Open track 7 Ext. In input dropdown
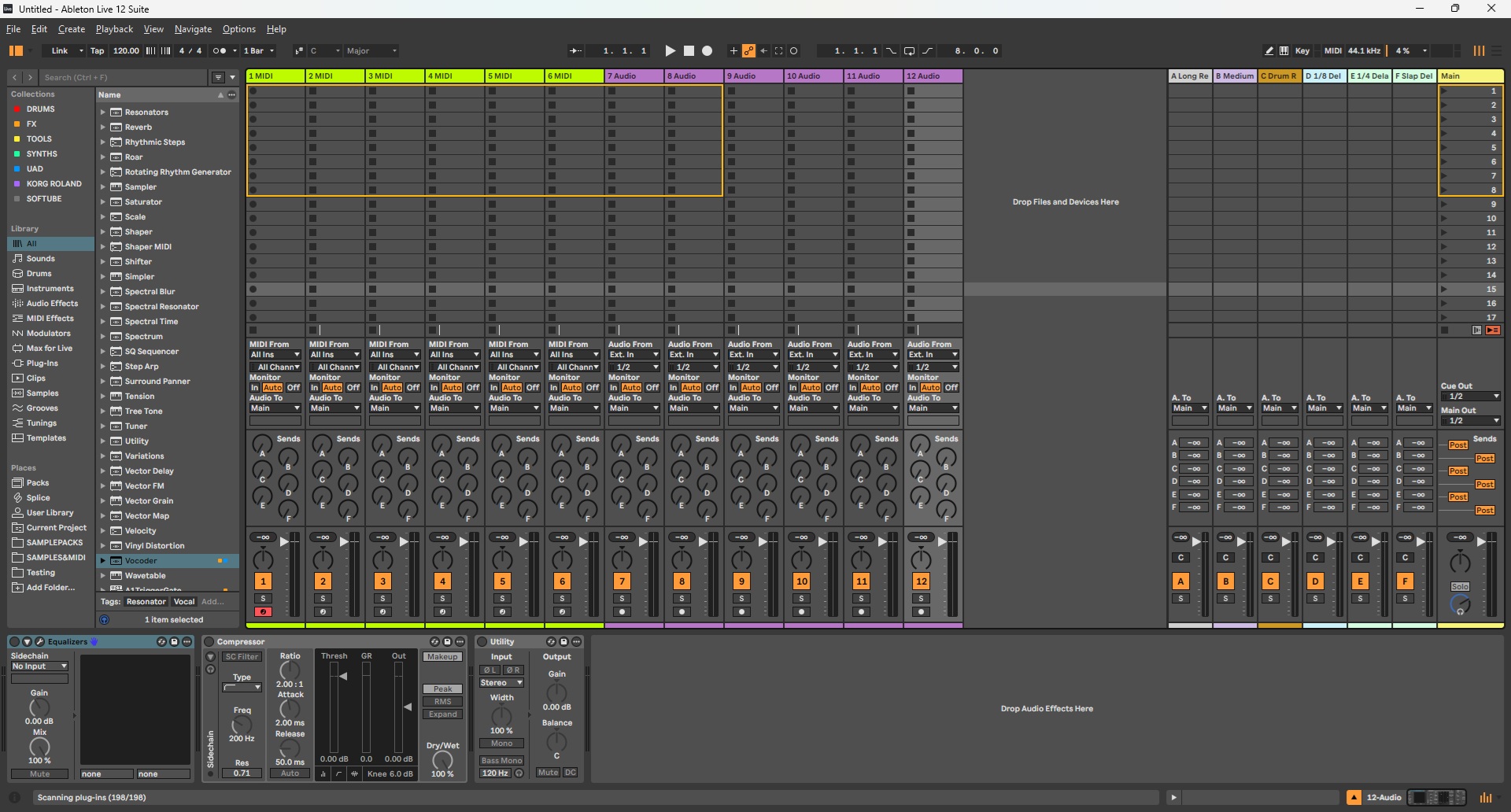Image resolution: width=1511 pixels, height=812 pixels. click(634, 354)
